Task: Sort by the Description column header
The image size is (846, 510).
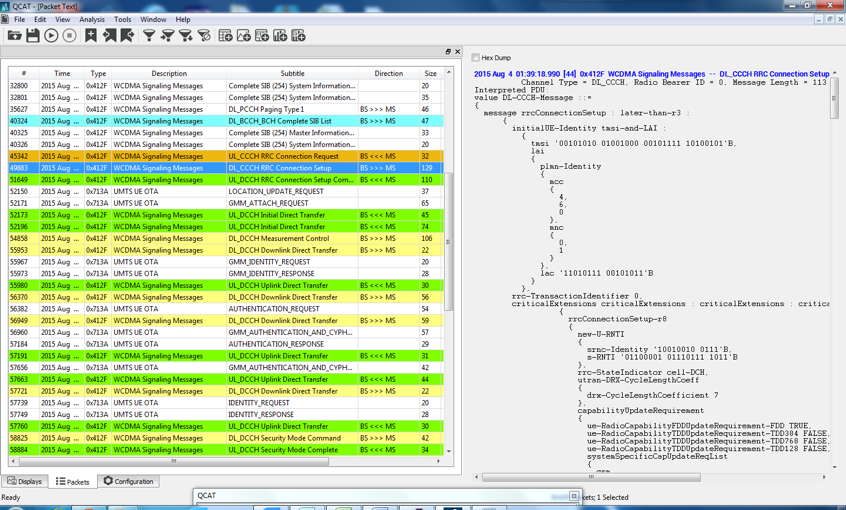Action: [169, 73]
